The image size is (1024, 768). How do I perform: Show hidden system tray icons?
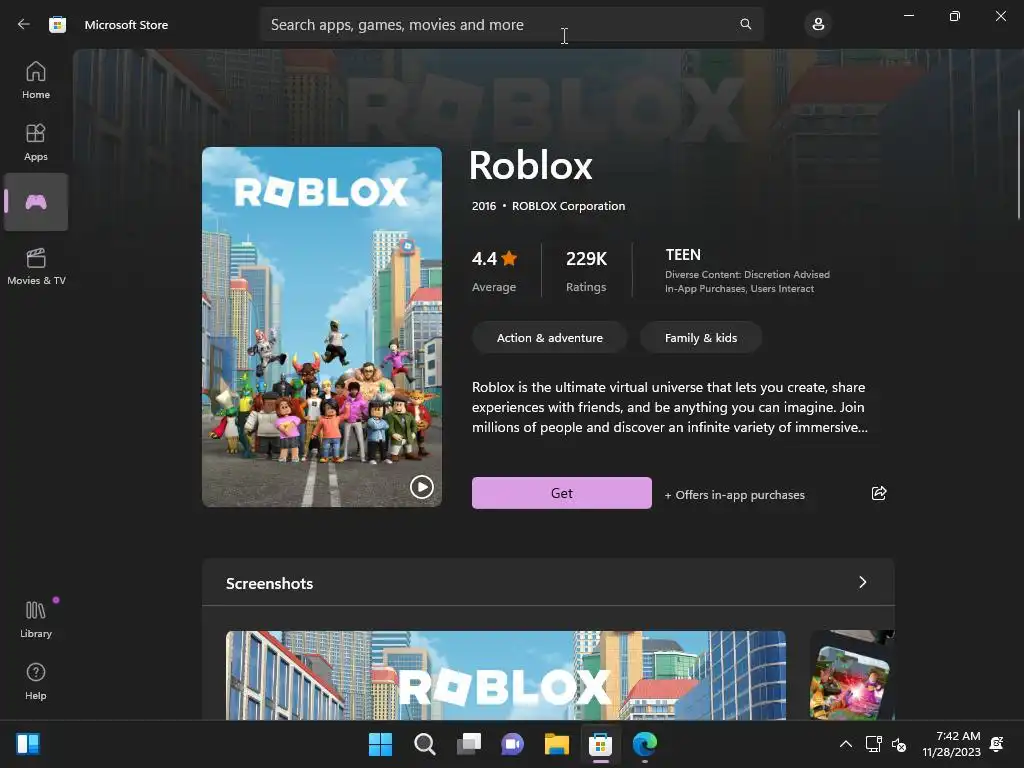click(x=846, y=744)
